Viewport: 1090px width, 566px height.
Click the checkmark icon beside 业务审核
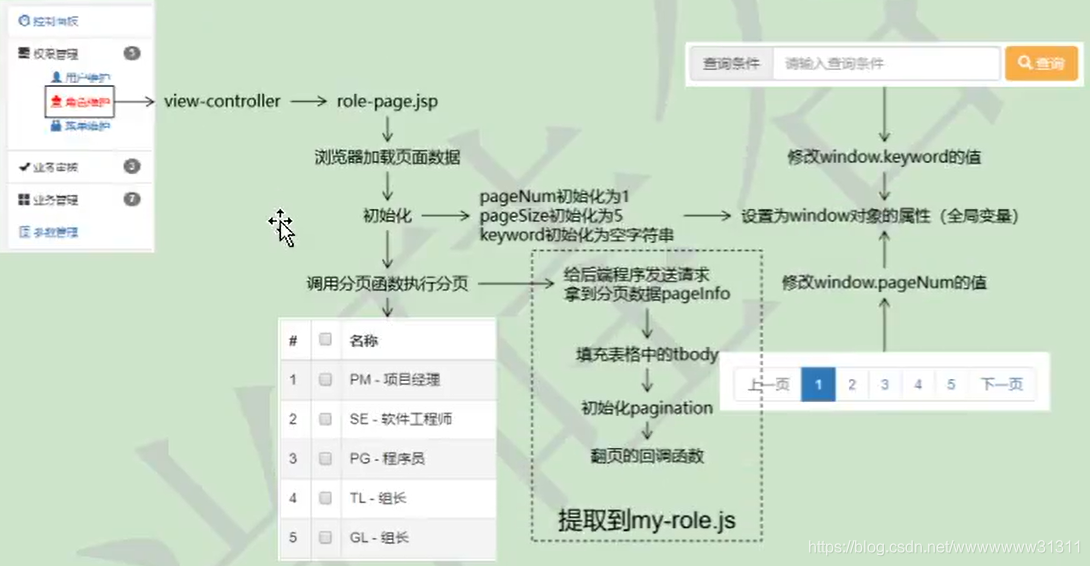(x=24, y=167)
